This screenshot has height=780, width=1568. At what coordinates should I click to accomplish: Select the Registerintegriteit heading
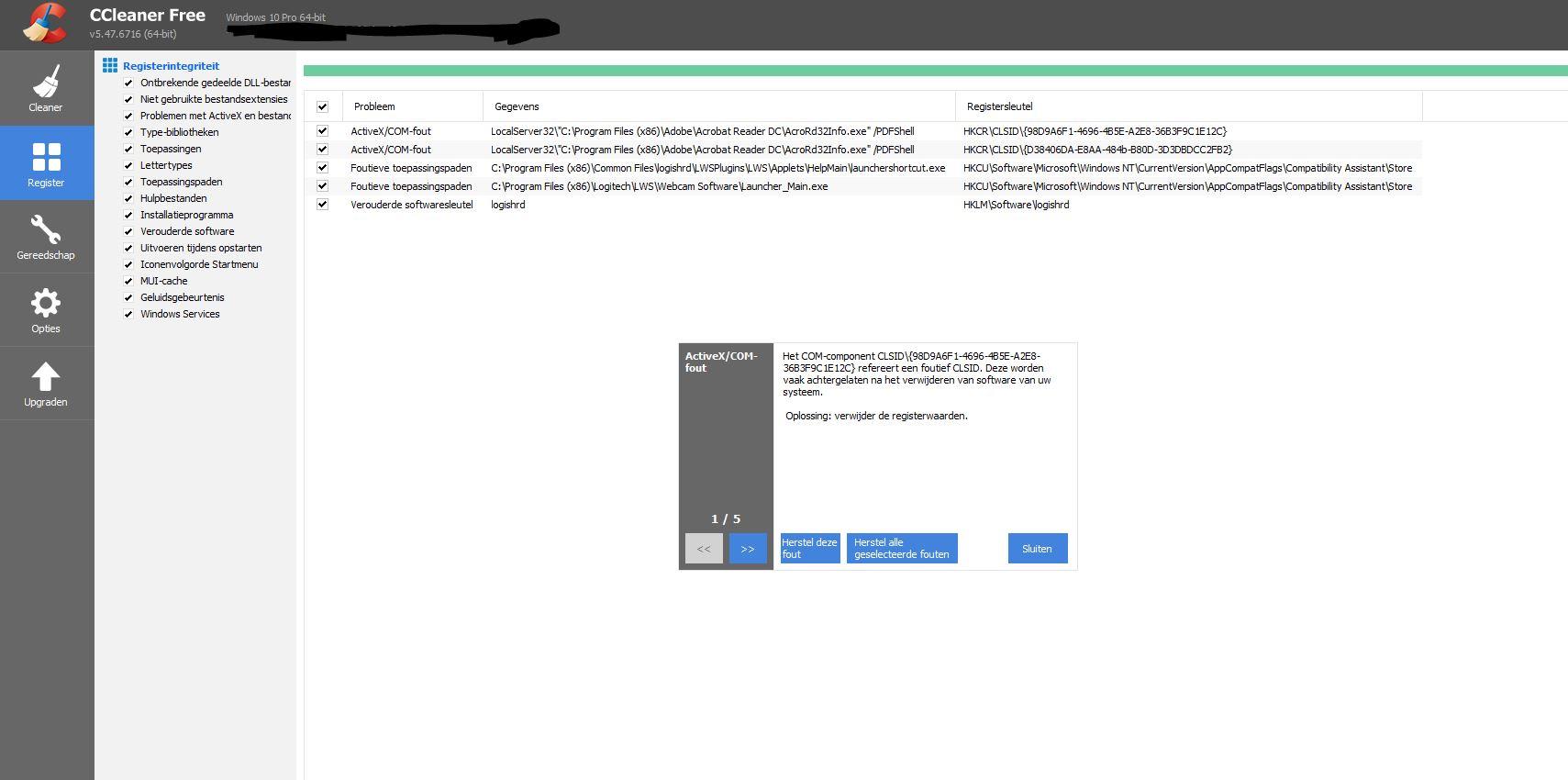[x=172, y=66]
